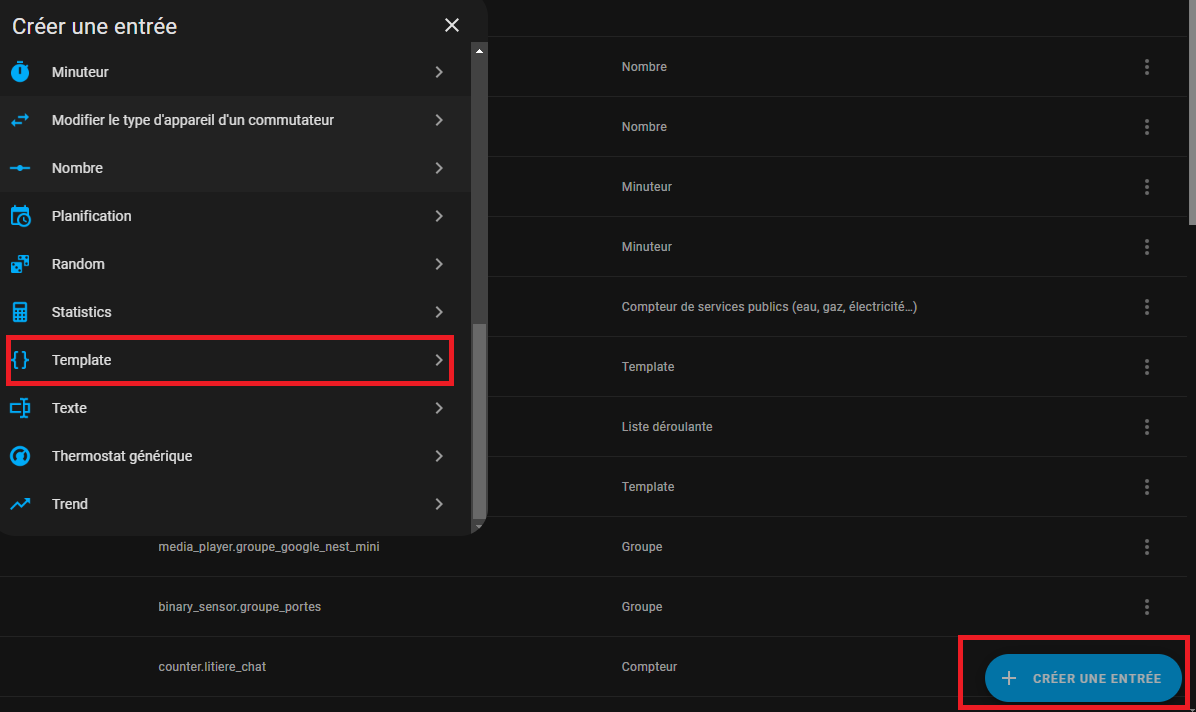Click the Créer une entrée button

1083,678
